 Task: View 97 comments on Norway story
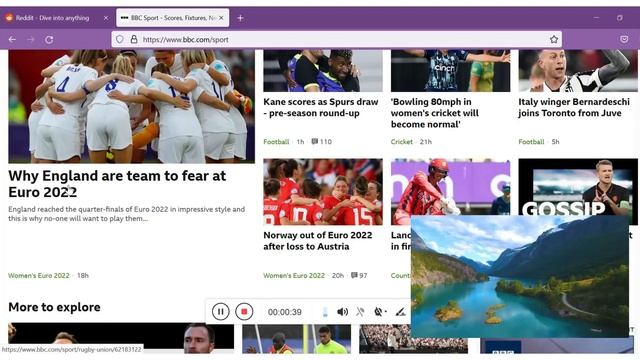pyautogui.click(x=359, y=276)
